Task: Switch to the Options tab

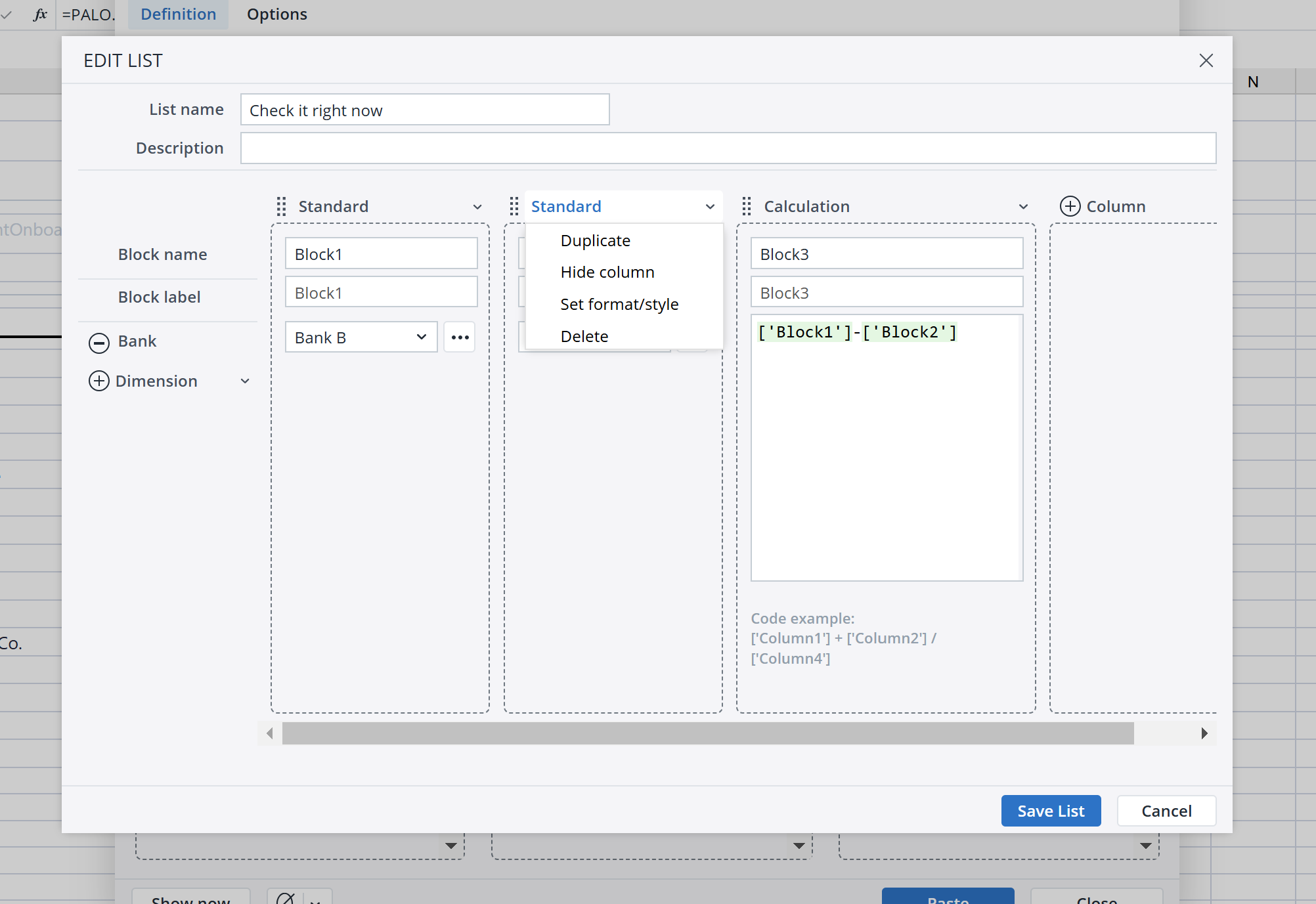Action: (276, 14)
